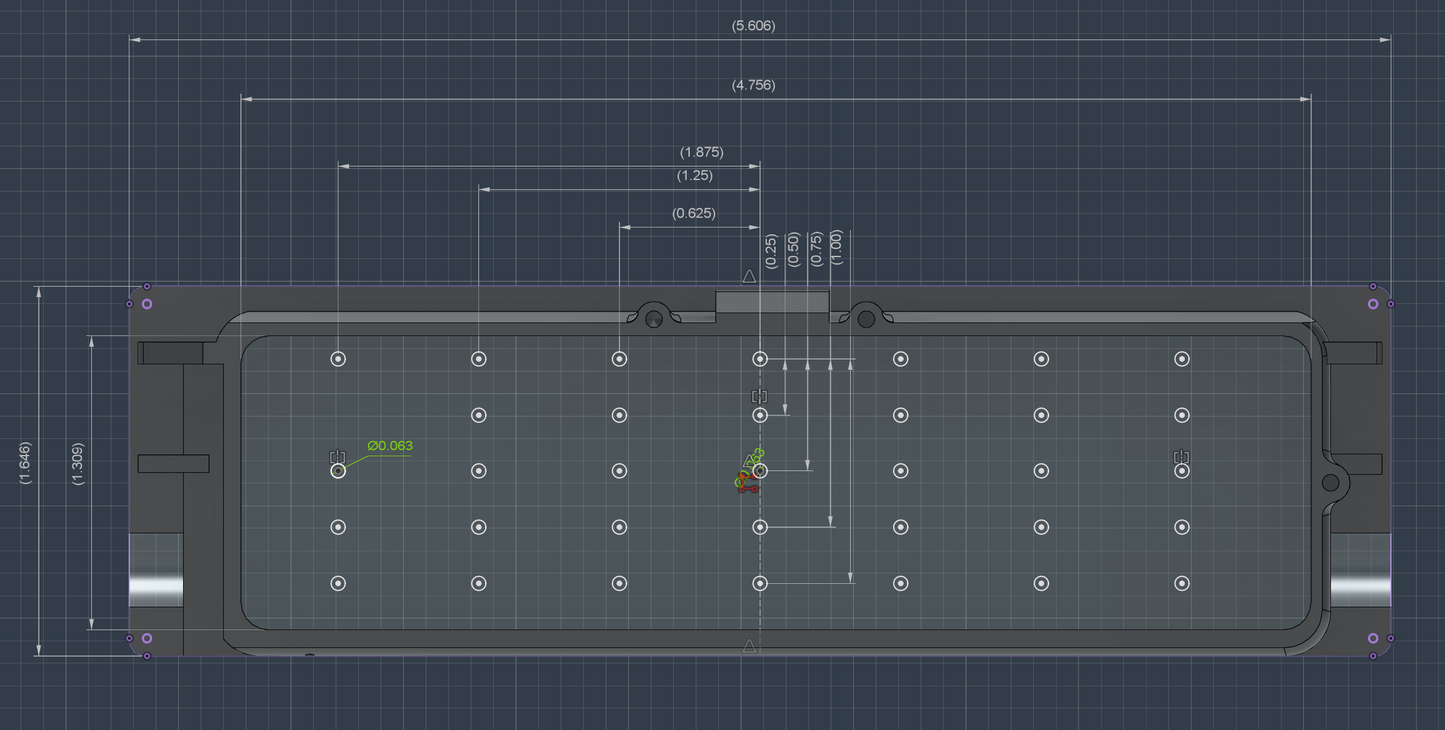The width and height of the screenshot is (1445, 730).
Task: Select the Ø0.063 diameter dimension label
Action: coord(390,446)
